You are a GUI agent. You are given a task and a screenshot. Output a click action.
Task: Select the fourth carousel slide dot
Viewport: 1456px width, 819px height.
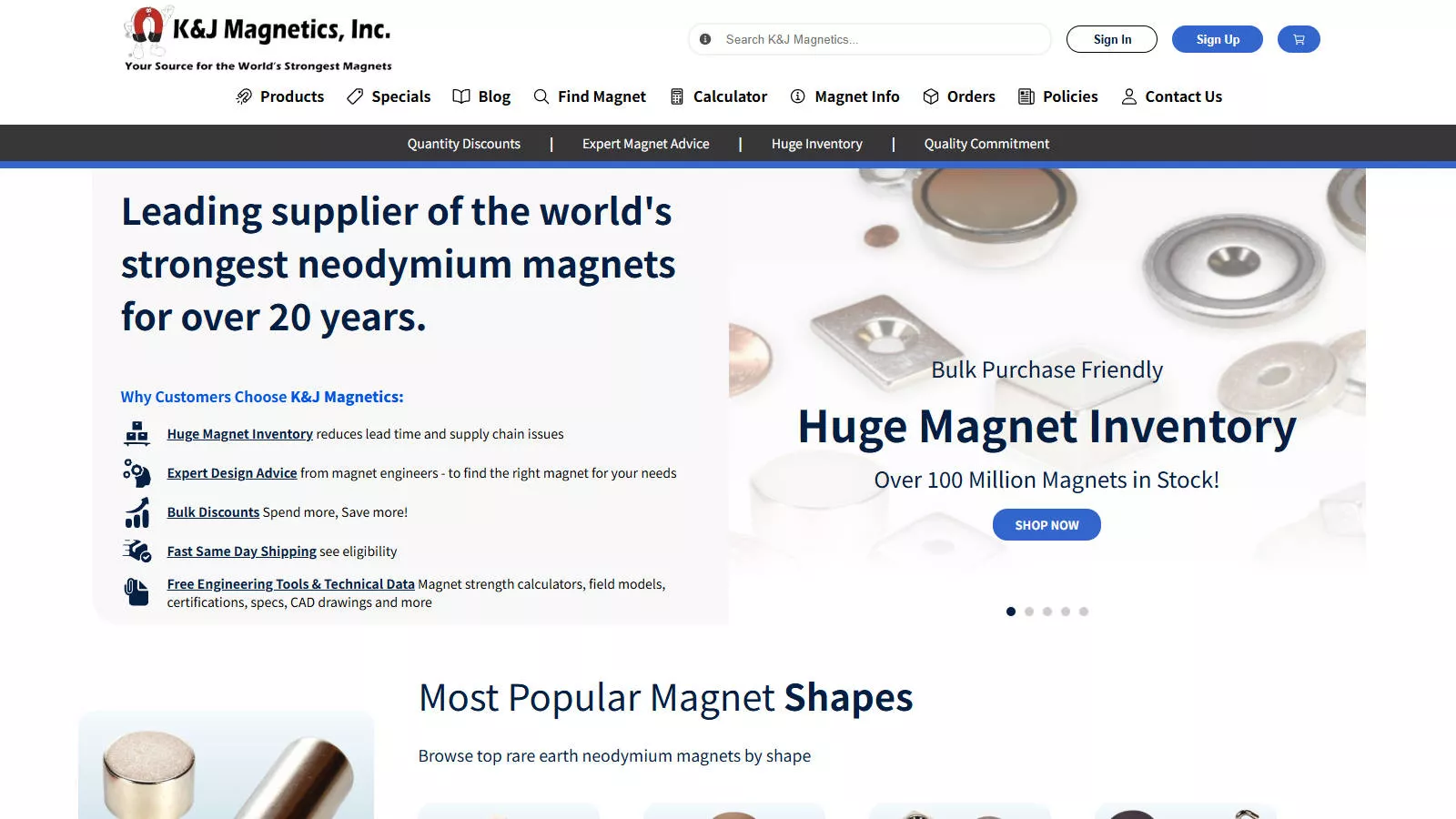[x=1066, y=612]
